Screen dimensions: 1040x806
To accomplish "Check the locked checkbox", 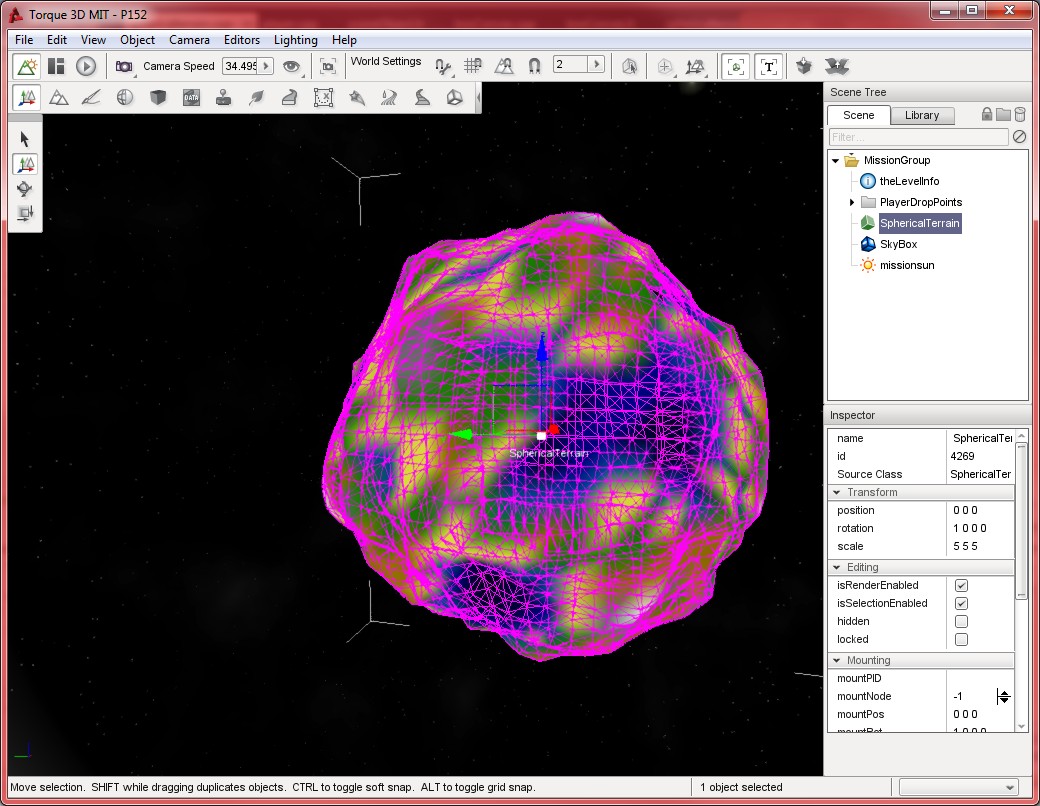I will 961,639.
